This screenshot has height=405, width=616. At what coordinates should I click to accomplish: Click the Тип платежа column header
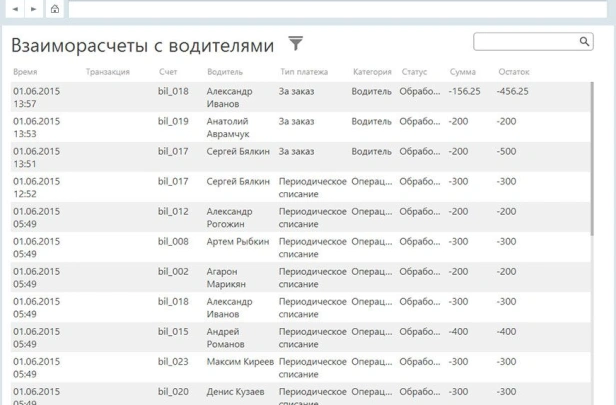point(304,72)
